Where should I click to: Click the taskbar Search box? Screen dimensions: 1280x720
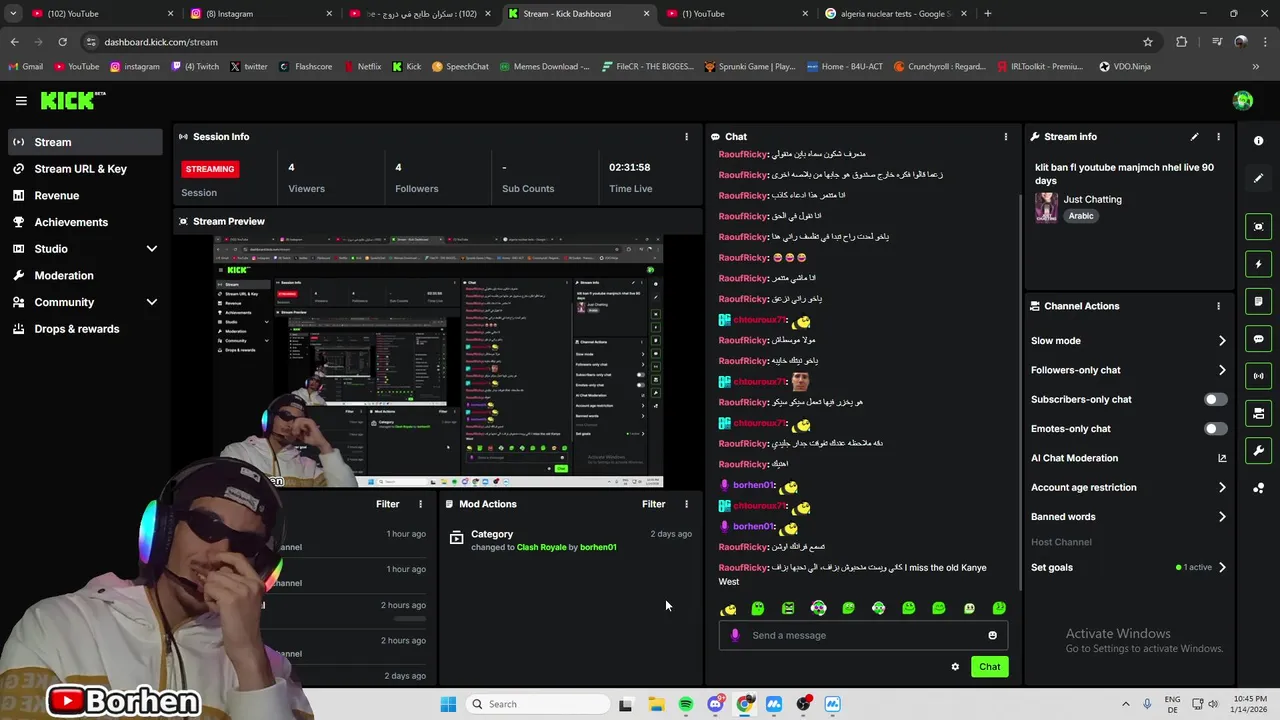(x=537, y=704)
